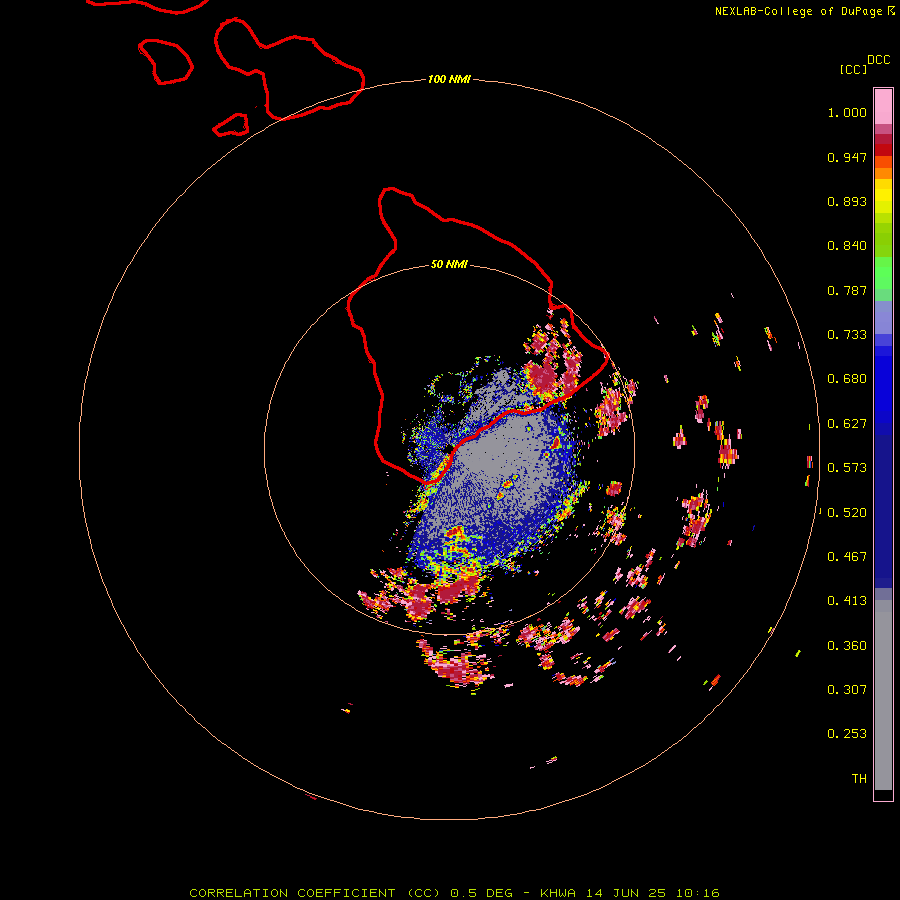Select the 0.520 scale value
The height and width of the screenshot is (900, 900).
click(x=847, y=513)
